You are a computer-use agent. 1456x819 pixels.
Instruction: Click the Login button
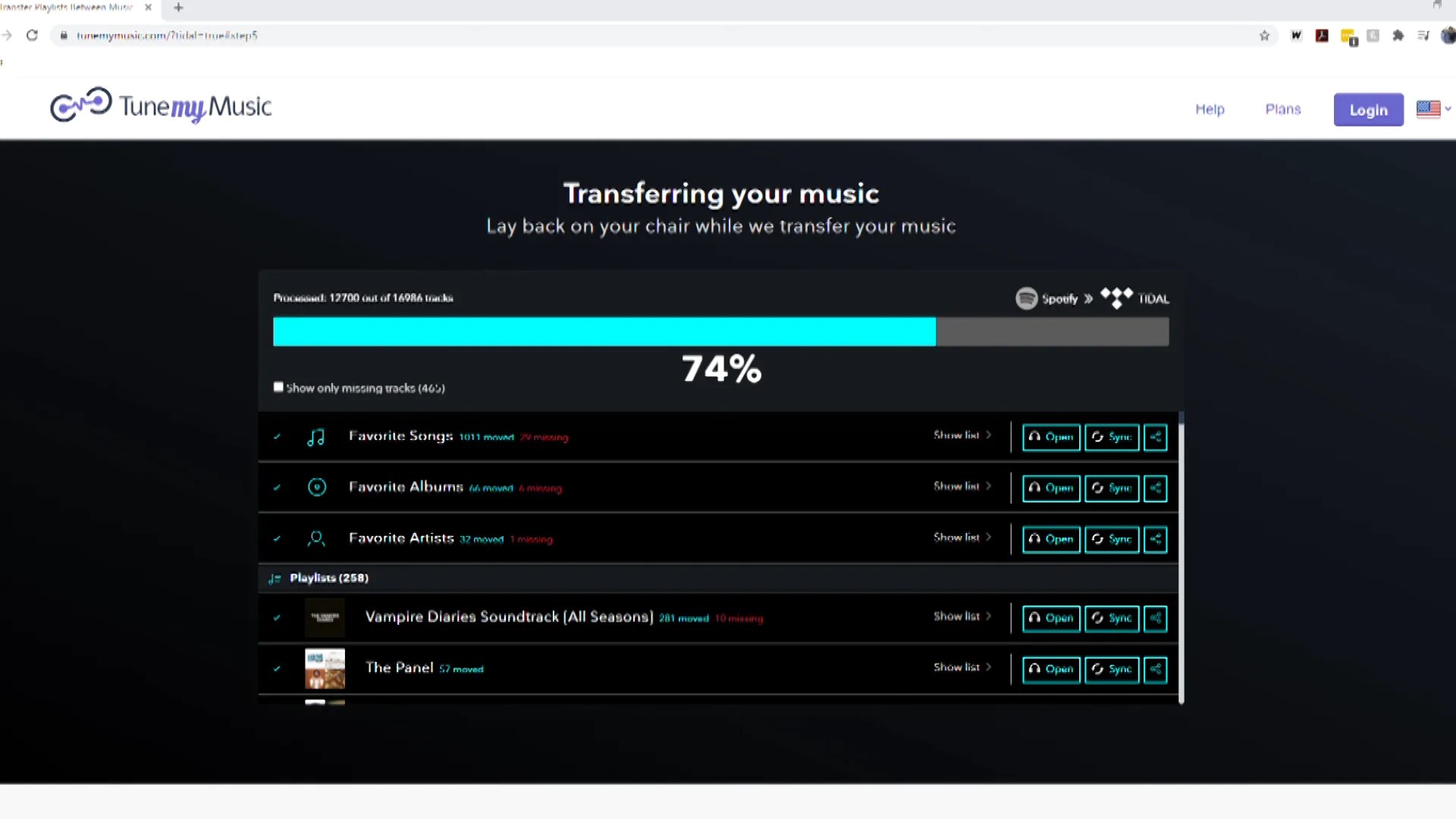[1368, 109]
